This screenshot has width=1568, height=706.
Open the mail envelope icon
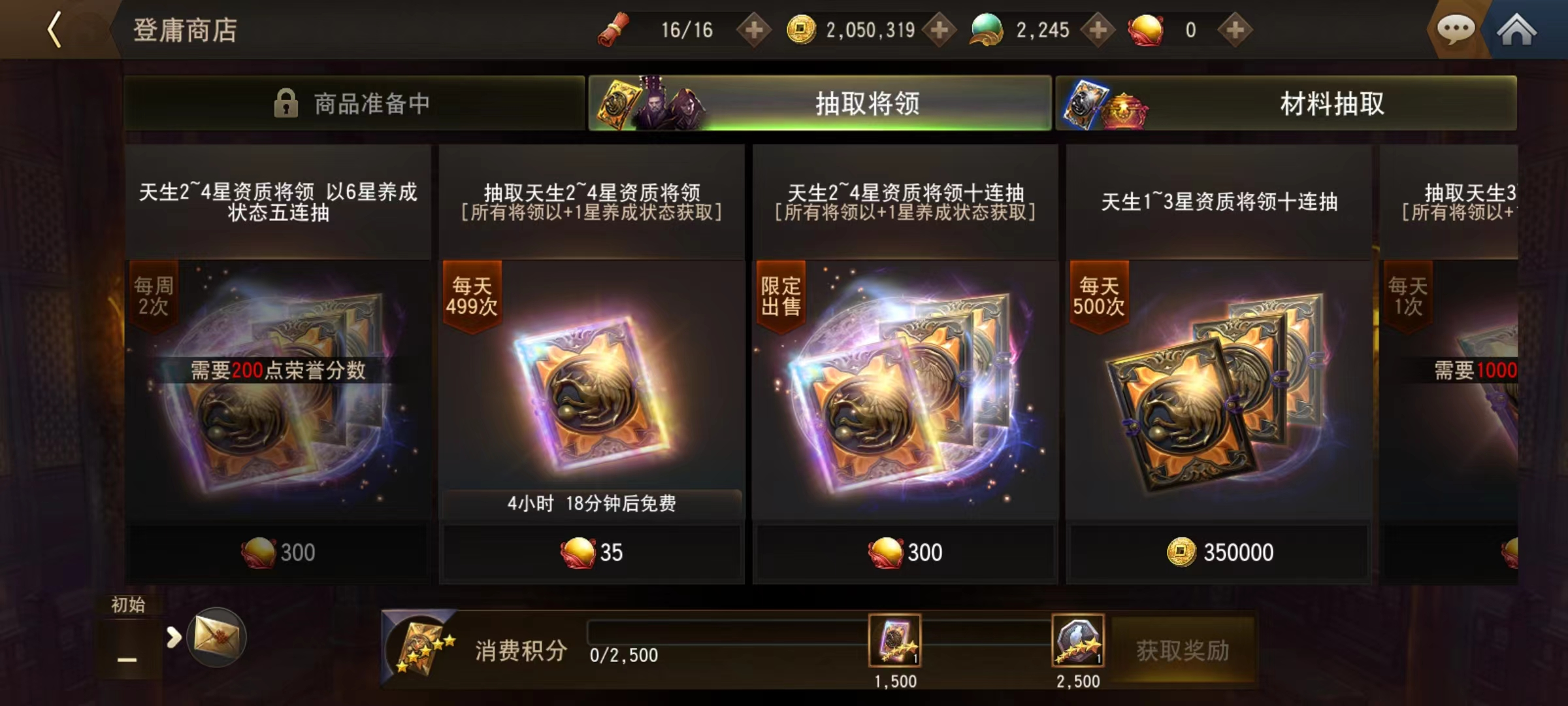[x=216, y=637]
